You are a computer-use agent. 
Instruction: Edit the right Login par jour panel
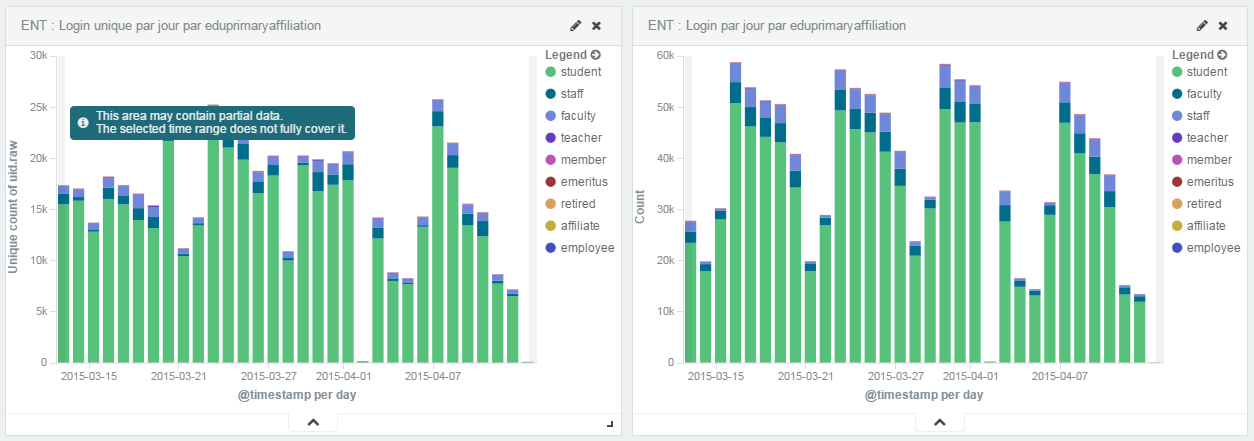click(1202, 25)
